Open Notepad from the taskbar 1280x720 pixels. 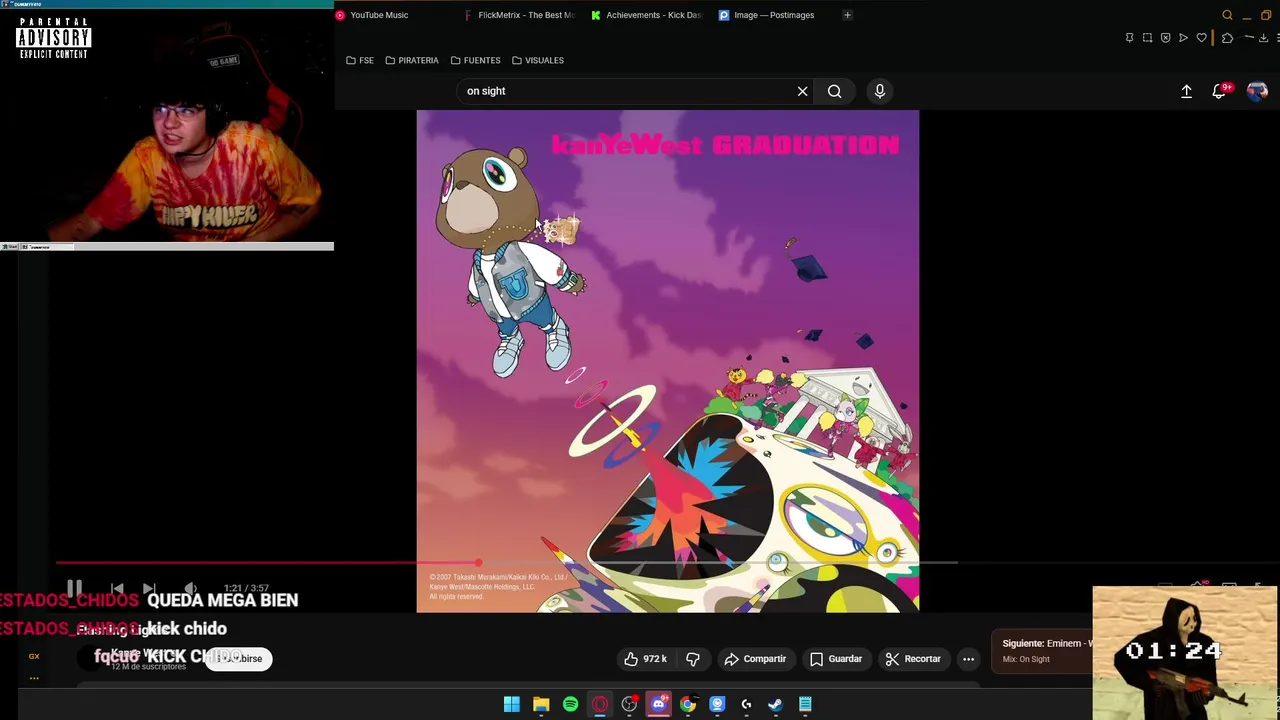pyautogui.click(x=805, y=704)
